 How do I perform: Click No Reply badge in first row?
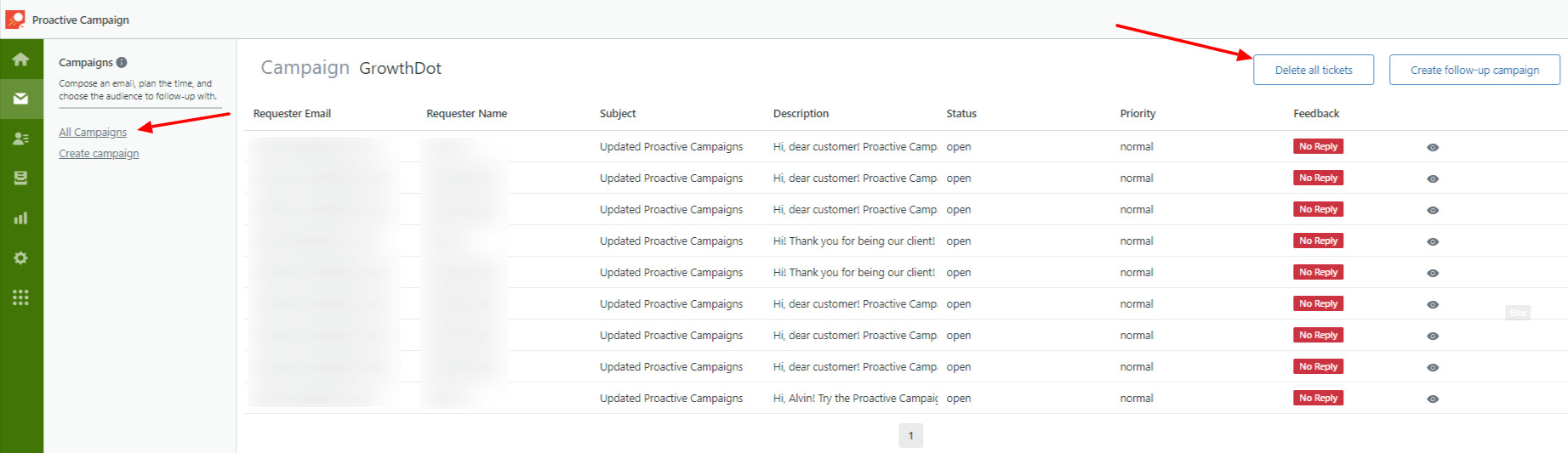click(1318, 146)
